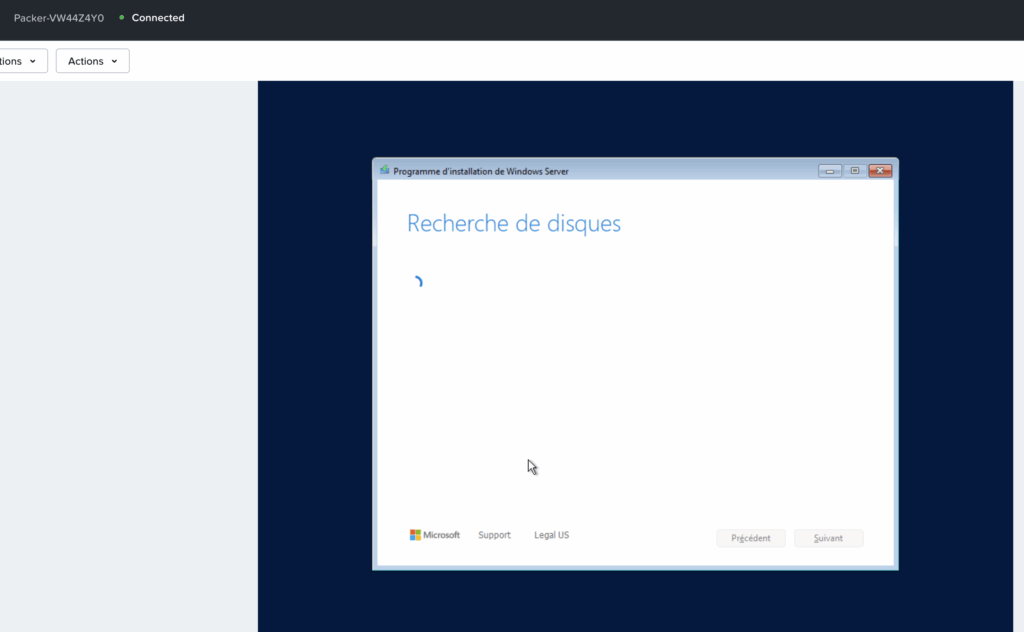Expand the leftmost button's chevron arrow

(34, 60)
